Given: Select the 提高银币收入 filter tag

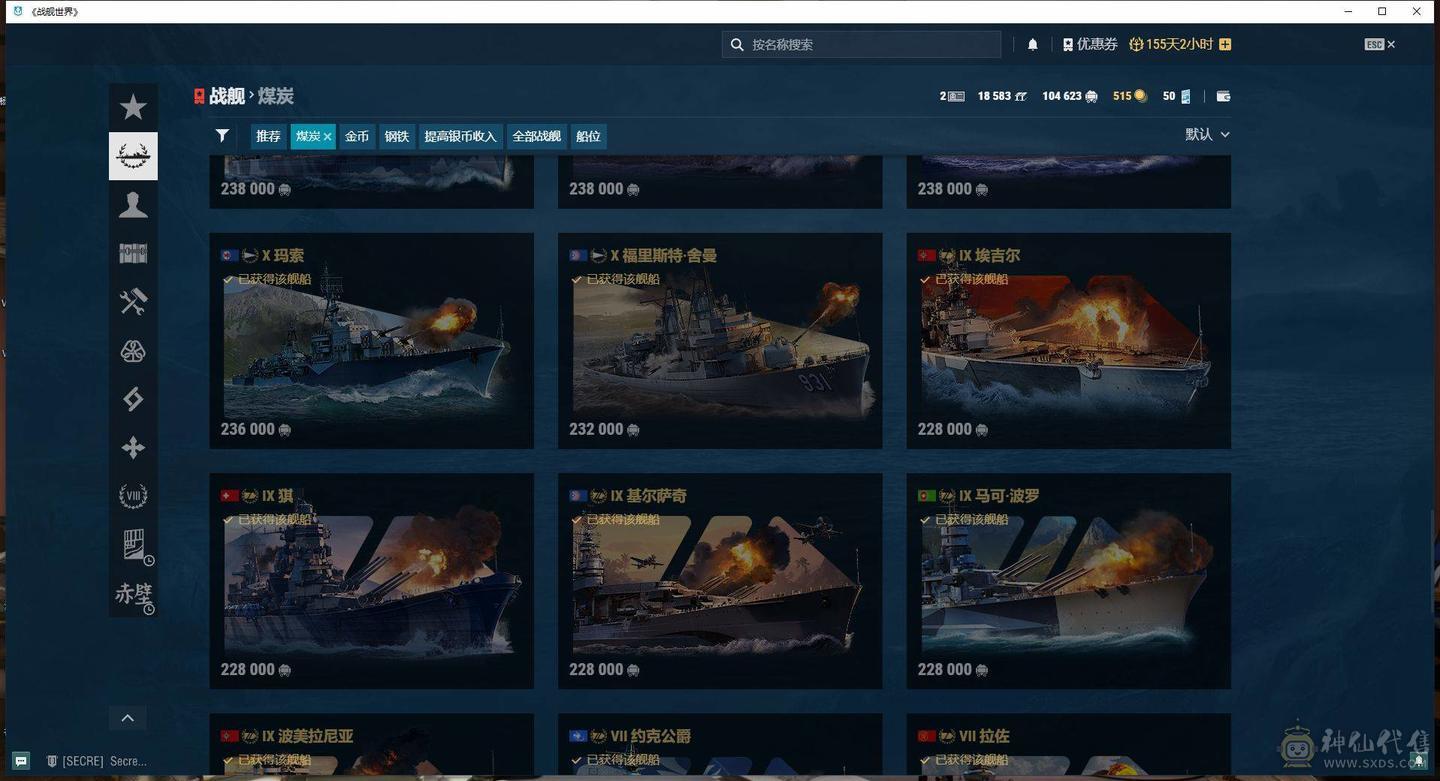Looking at the screenshot, I should point(460,136).
